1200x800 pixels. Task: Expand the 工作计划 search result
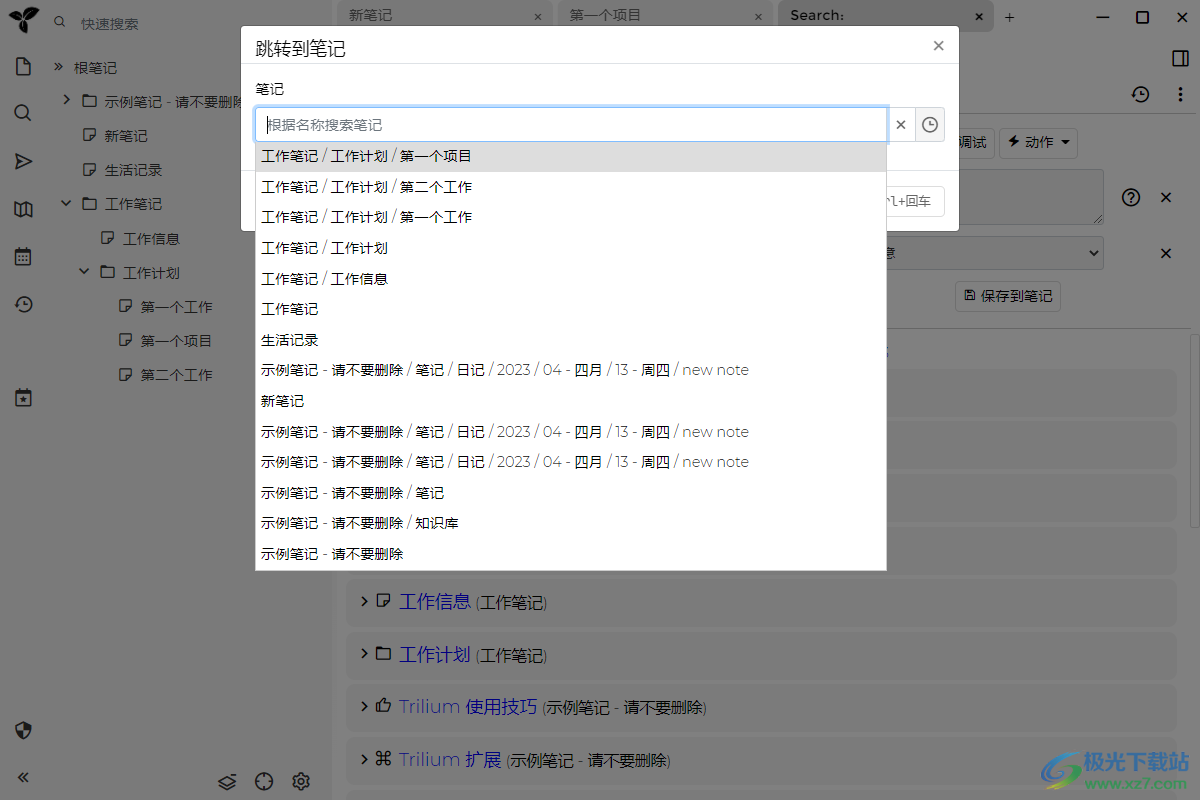364,654
